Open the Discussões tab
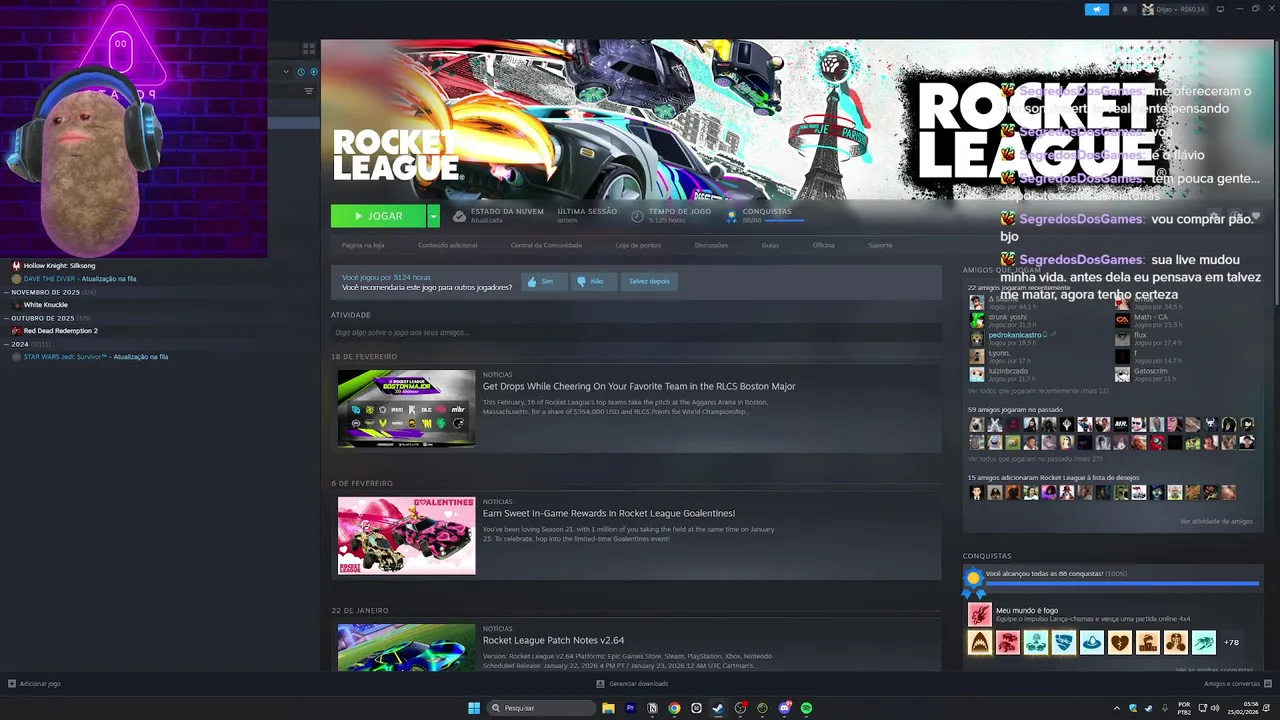 pos(711,245)
